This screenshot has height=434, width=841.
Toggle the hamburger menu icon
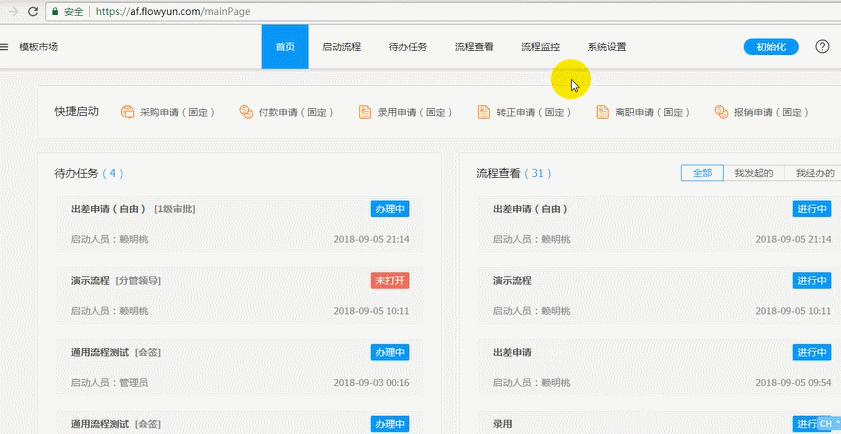coord(5,47)
